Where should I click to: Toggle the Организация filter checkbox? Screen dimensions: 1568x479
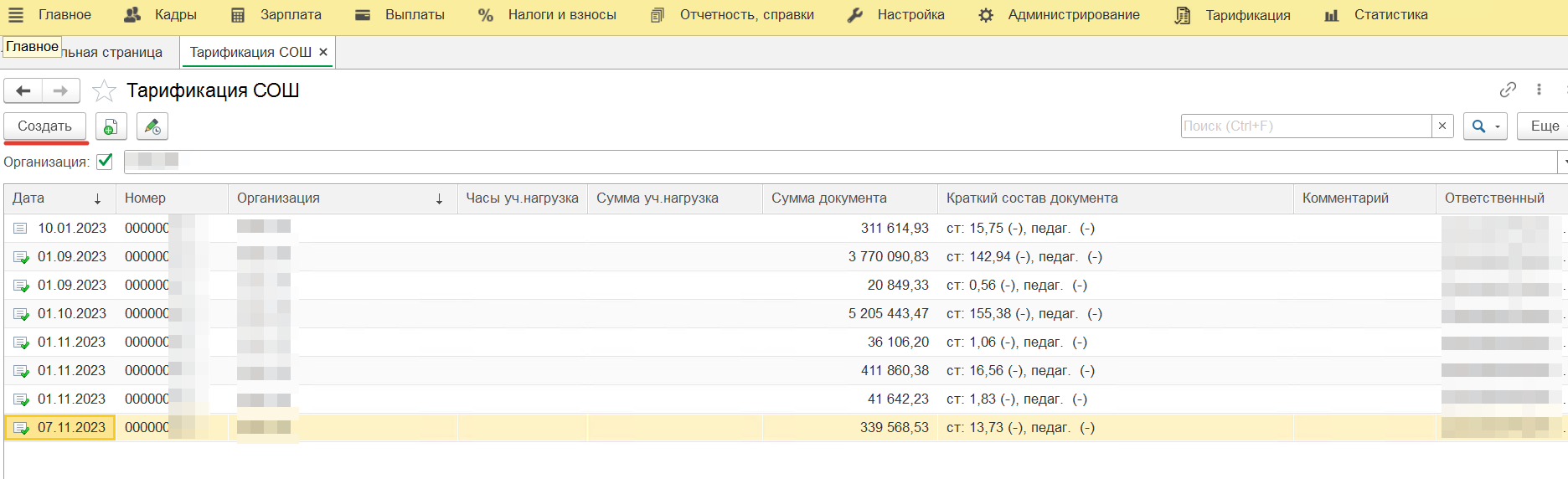tap(105, 162)
